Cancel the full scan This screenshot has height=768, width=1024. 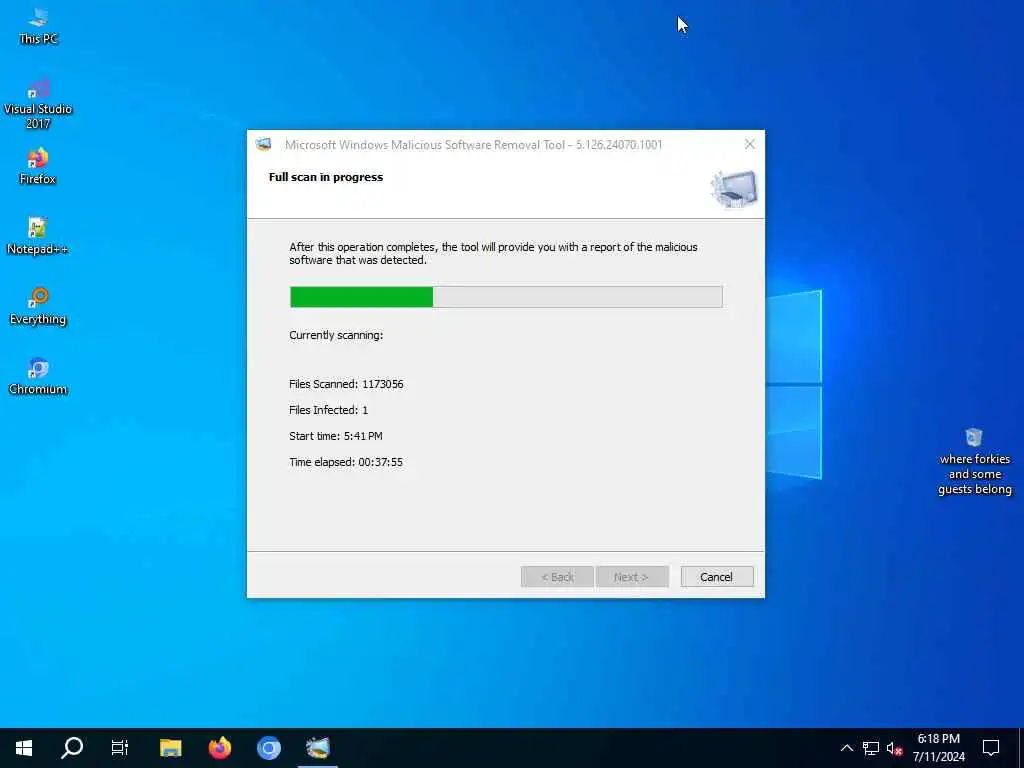(x=716, y=577)
